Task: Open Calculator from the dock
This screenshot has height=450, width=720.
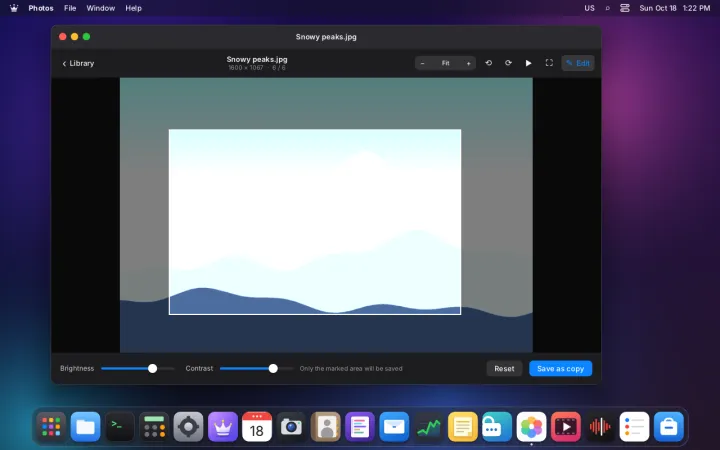Action: (154, 427)
